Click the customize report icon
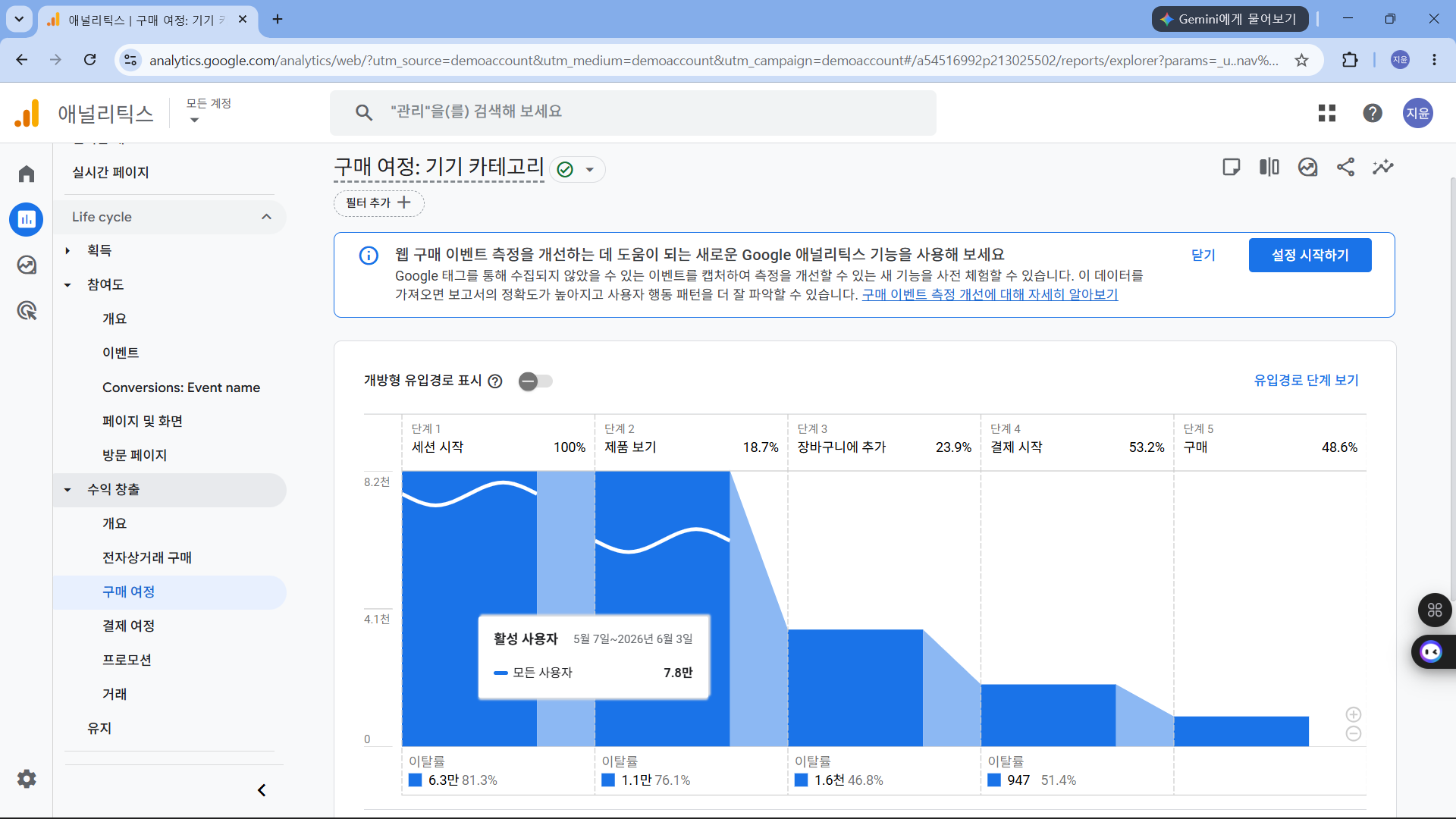Image resolution: width=1456 pixels, height=819 pixels. coord(1231,167)
